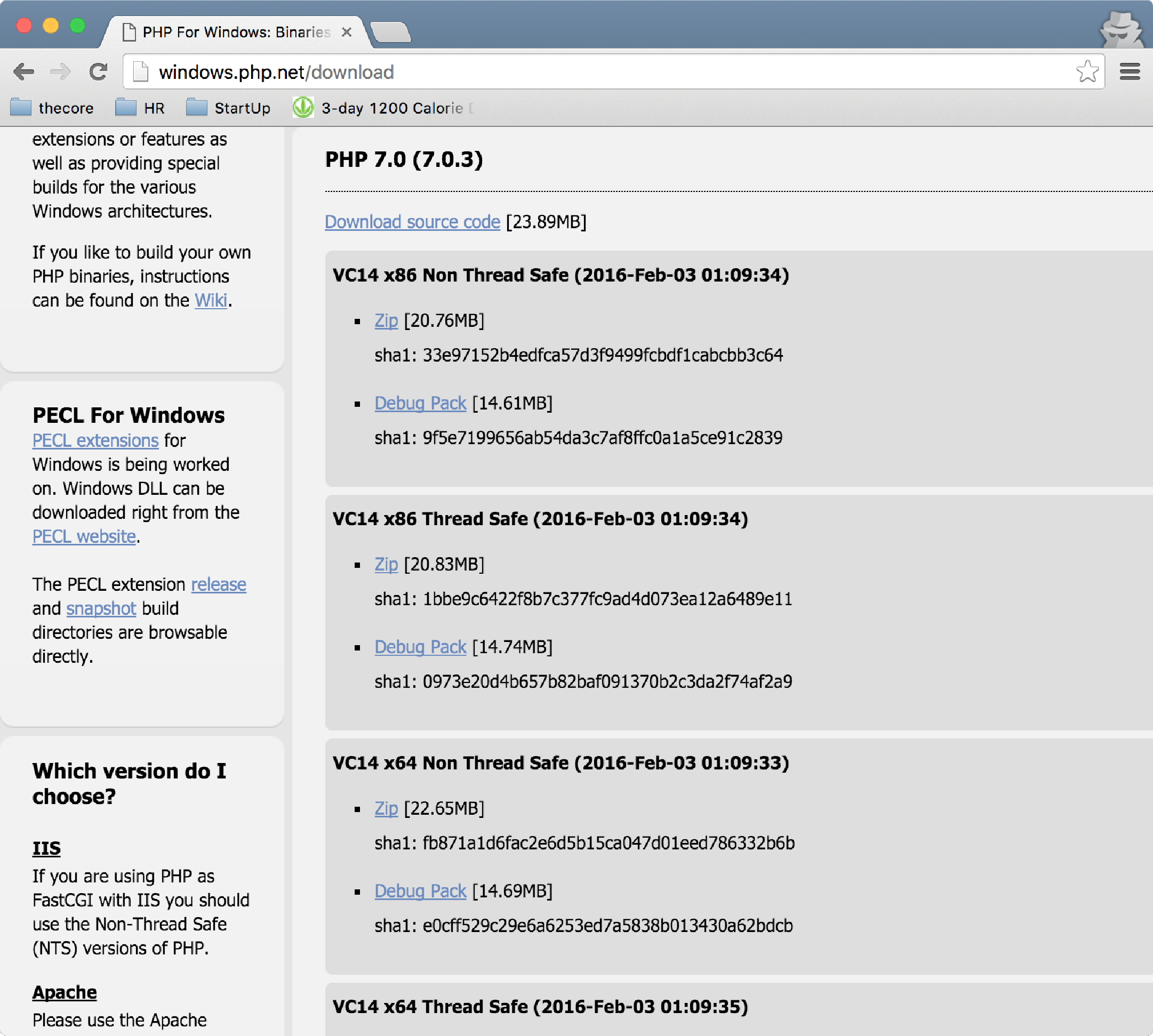Open the StartUp bookmarks folder
Viewport: 1153px width, 1036px height.
[x=228, y=108]
